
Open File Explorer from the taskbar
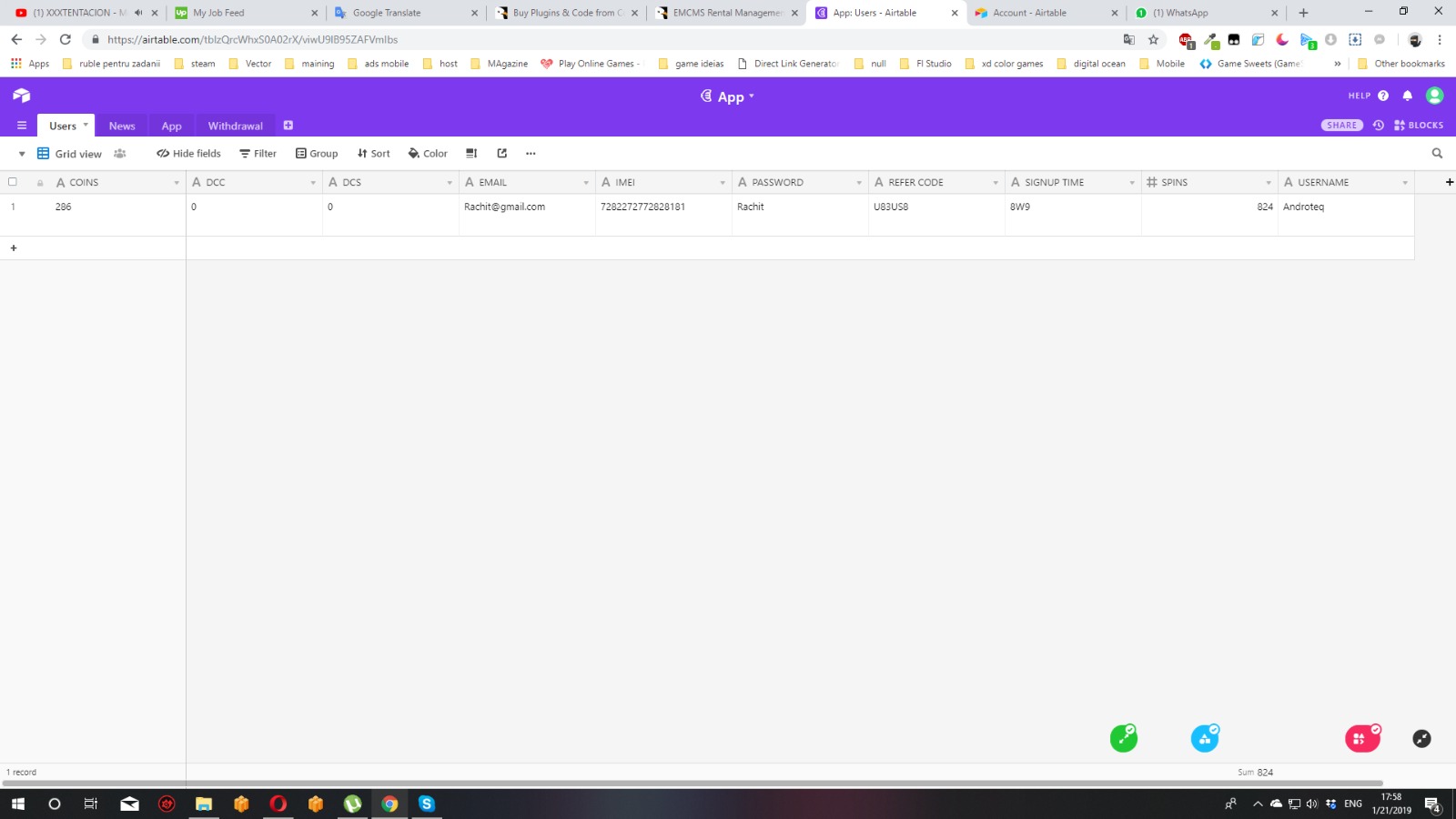pyautogui.click(x=204, y=804)
